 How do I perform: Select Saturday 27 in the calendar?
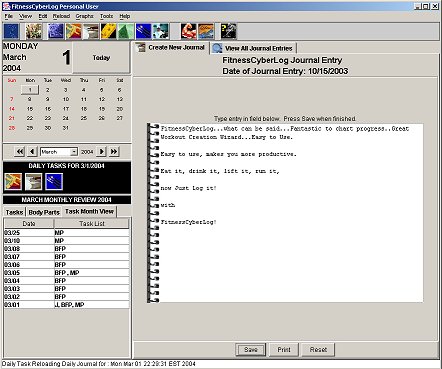click(120, 118)
